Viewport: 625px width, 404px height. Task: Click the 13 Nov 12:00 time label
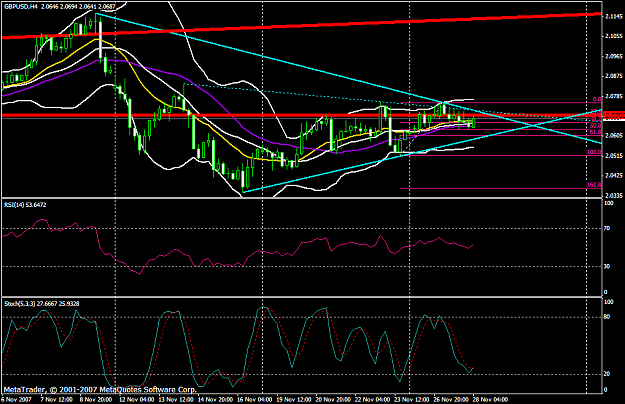coord(176,400)
